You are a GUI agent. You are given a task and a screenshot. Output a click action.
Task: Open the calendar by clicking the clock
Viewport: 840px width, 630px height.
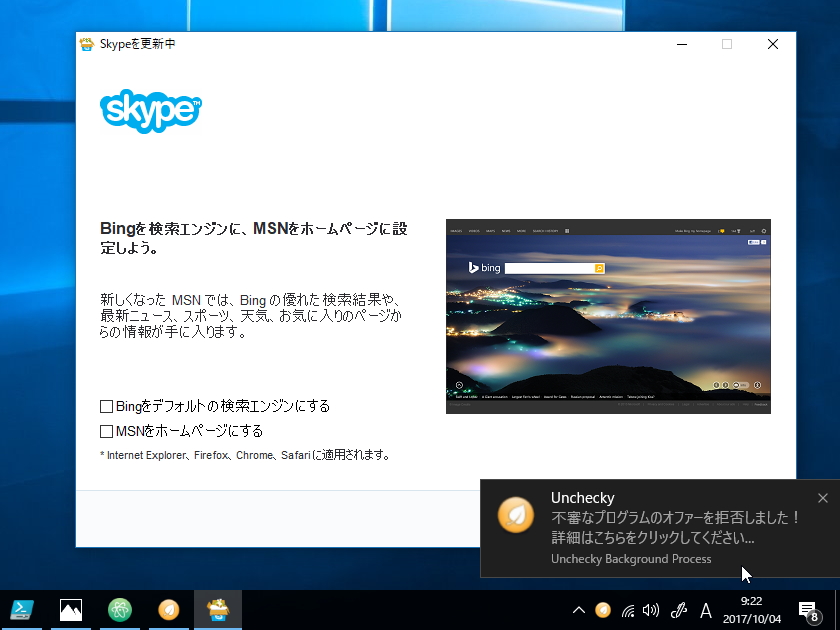click(x=751, y=610)
